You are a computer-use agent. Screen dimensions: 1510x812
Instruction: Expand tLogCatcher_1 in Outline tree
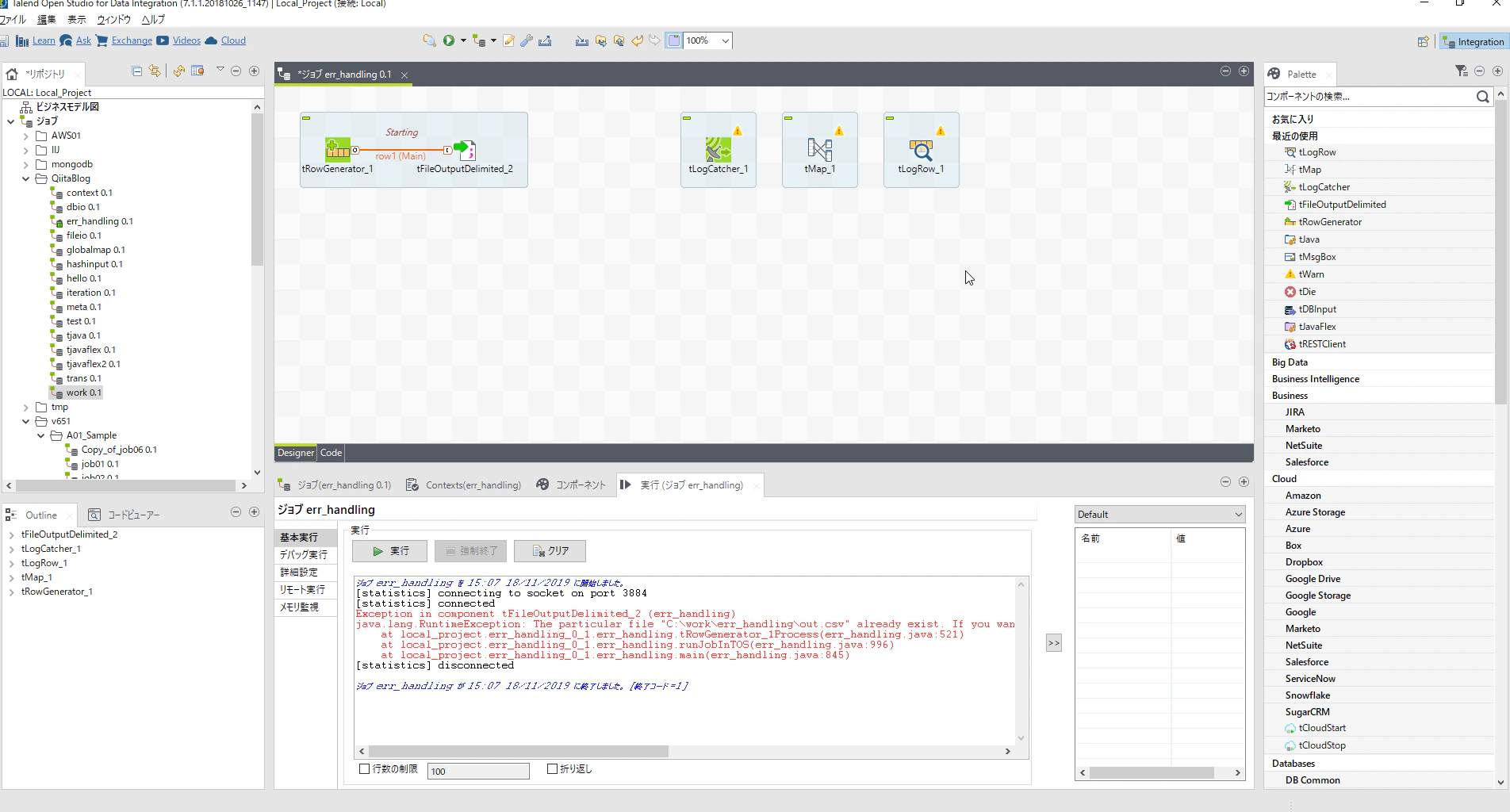(12, 549)
